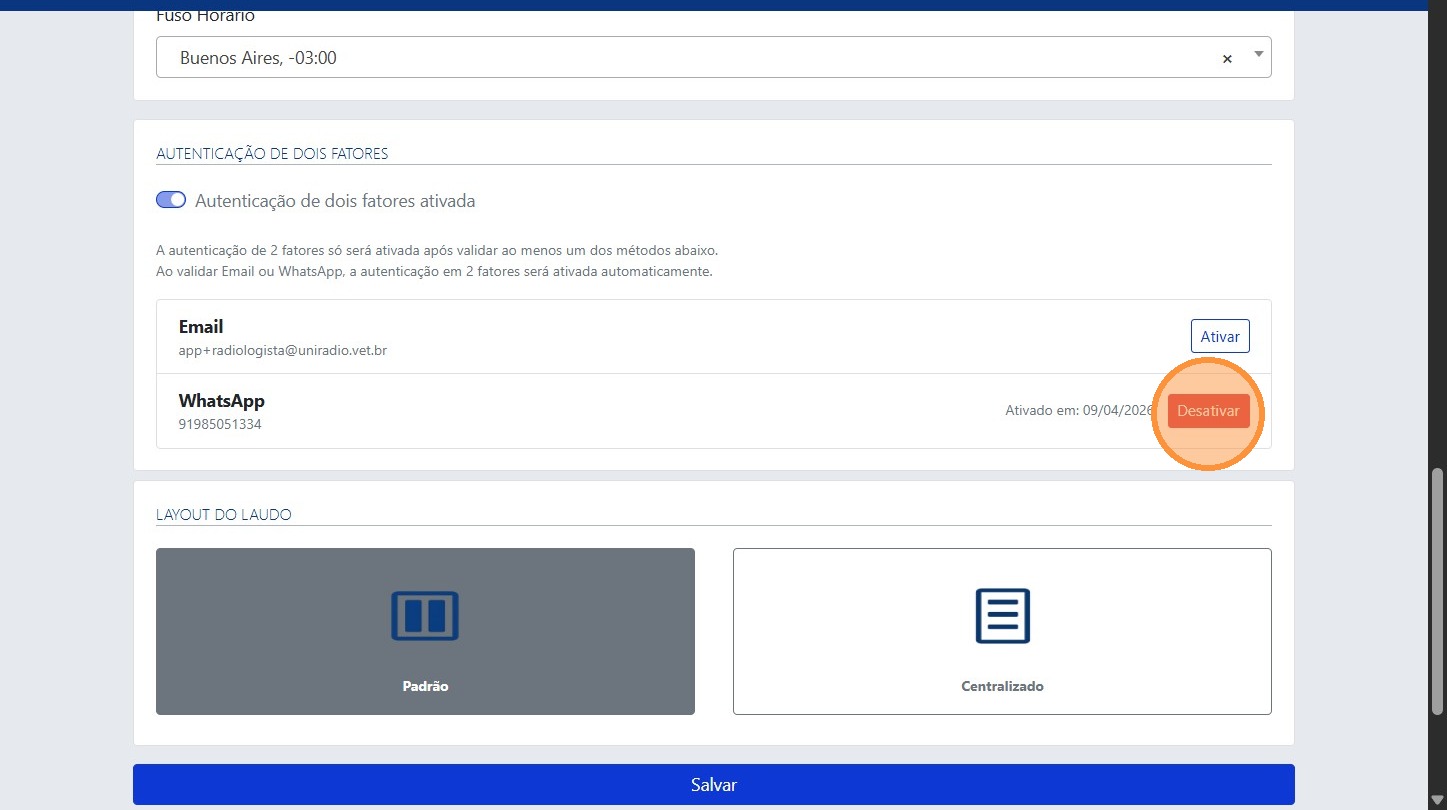The height and width of the screenshot is (810, 1447).
Task: Click the Email method title
Action: tap(201, 327)
